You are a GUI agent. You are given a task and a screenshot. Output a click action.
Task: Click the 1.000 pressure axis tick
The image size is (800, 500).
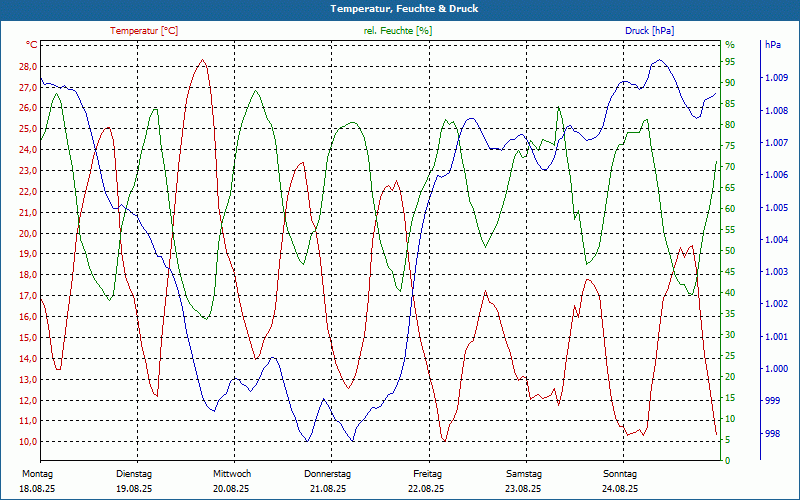click(776, 369)
